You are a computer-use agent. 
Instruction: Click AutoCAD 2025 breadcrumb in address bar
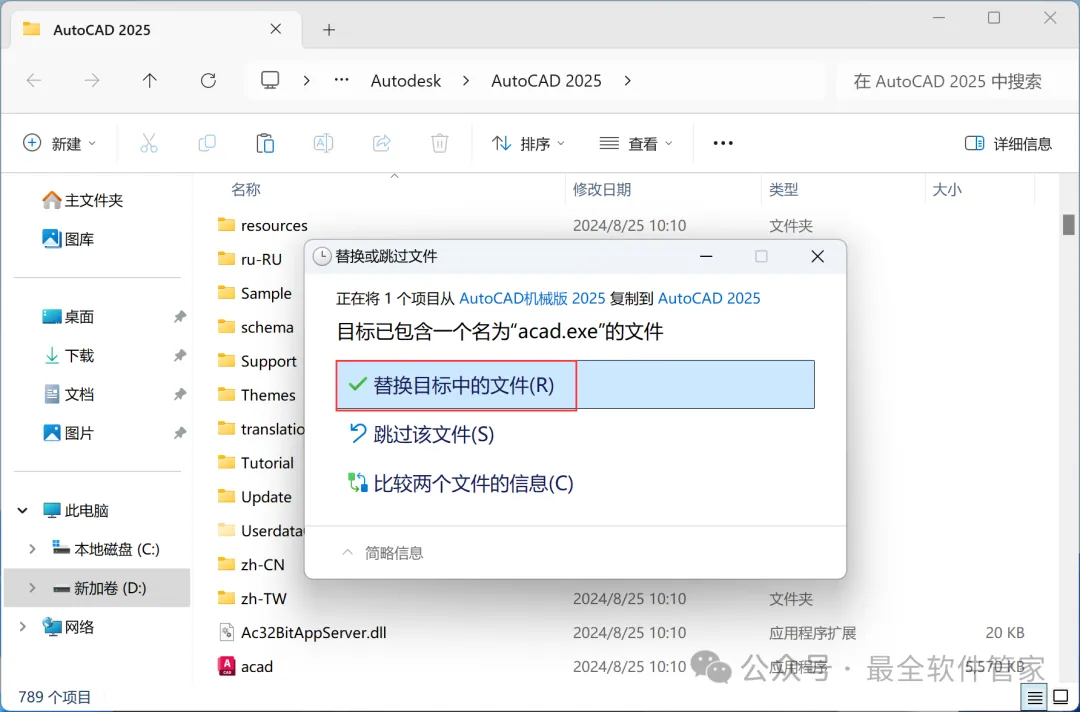(x=546, y=81)
